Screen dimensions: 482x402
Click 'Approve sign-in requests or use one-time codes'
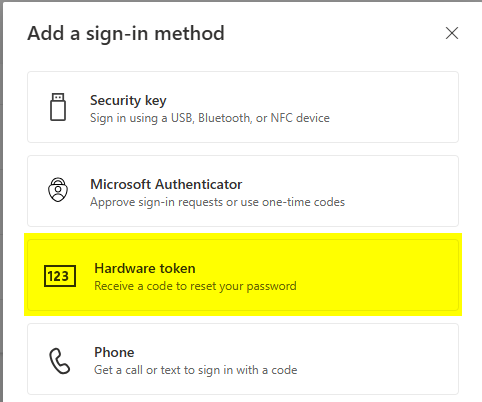[217, 202]
